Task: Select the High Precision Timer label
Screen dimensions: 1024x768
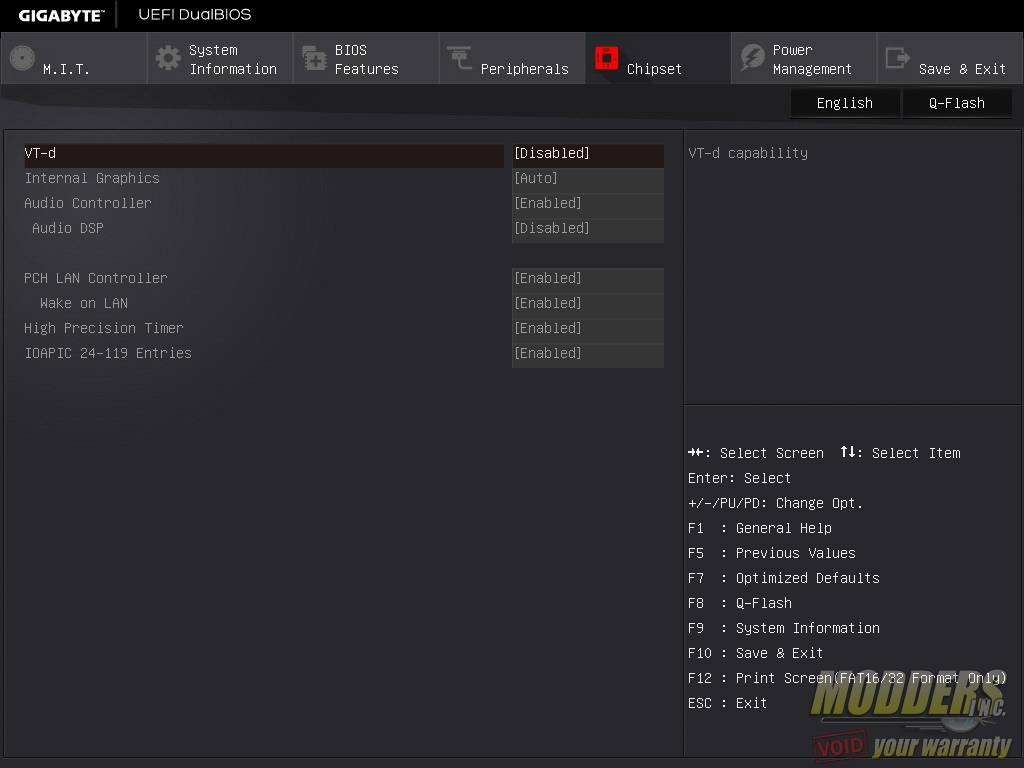Action: 104,328
